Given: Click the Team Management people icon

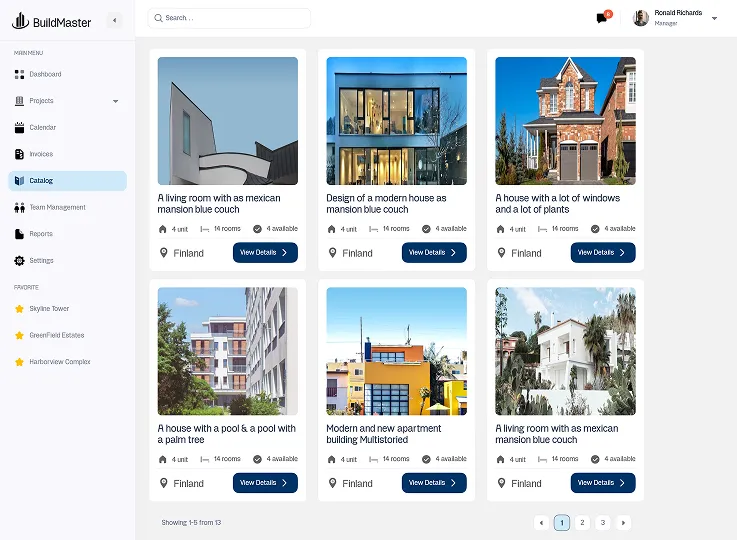Looking at the screenshot, I should [19, 207].
